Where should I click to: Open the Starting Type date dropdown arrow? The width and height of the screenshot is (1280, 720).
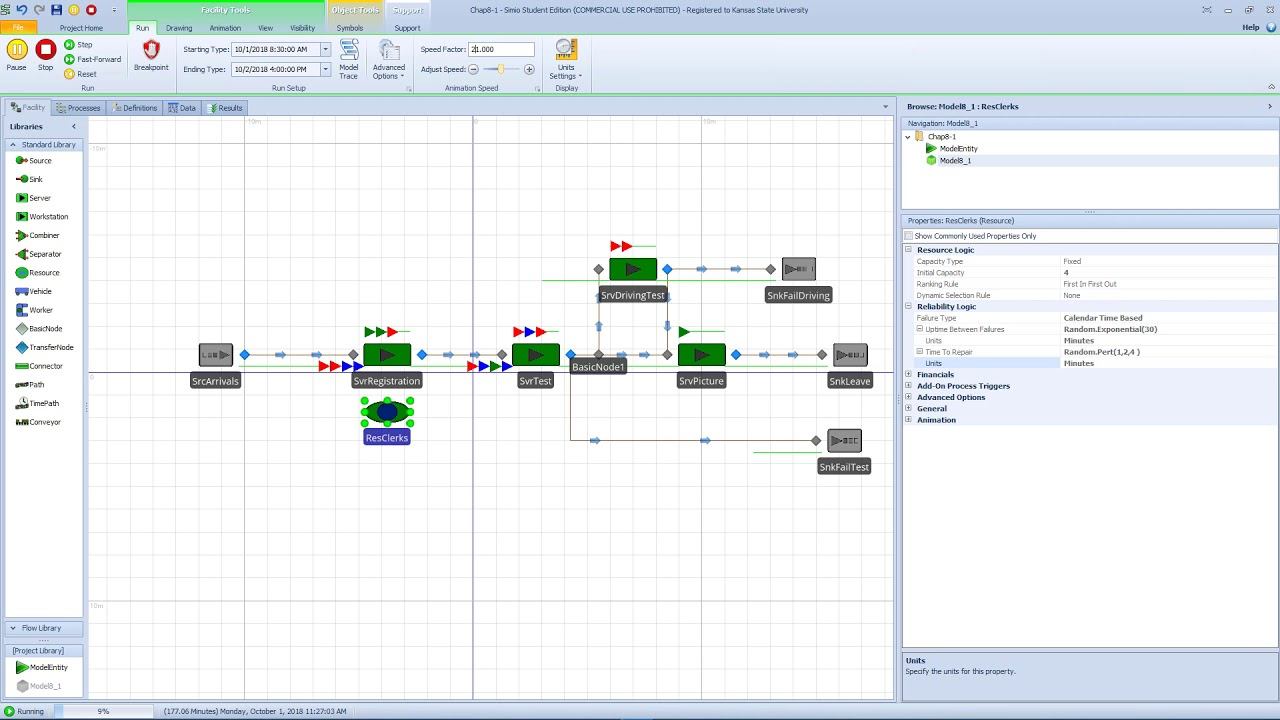325,49
